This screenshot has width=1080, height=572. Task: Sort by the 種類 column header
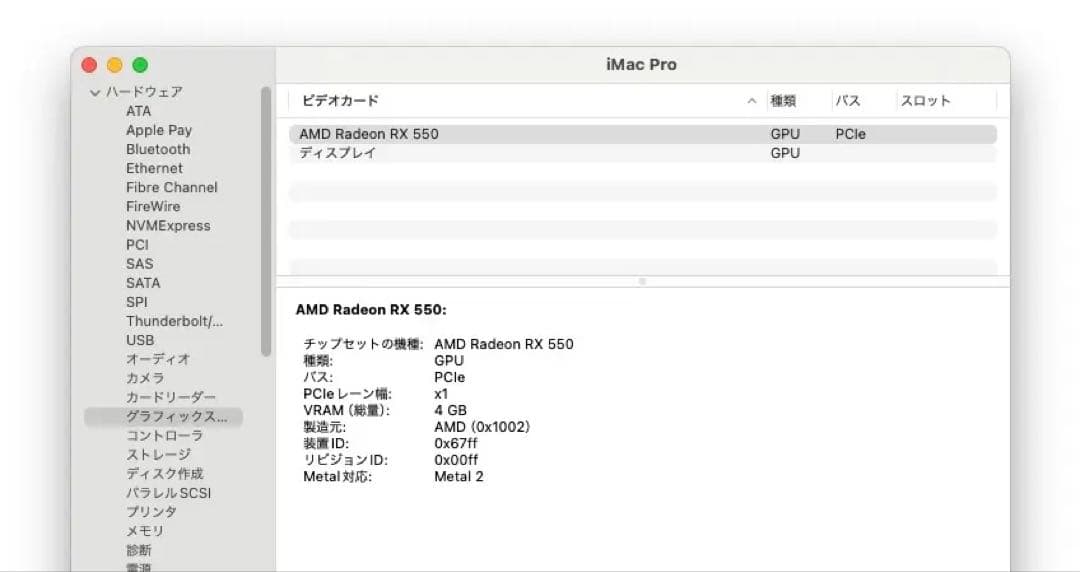pyautogui.click(x=783, y=101)
